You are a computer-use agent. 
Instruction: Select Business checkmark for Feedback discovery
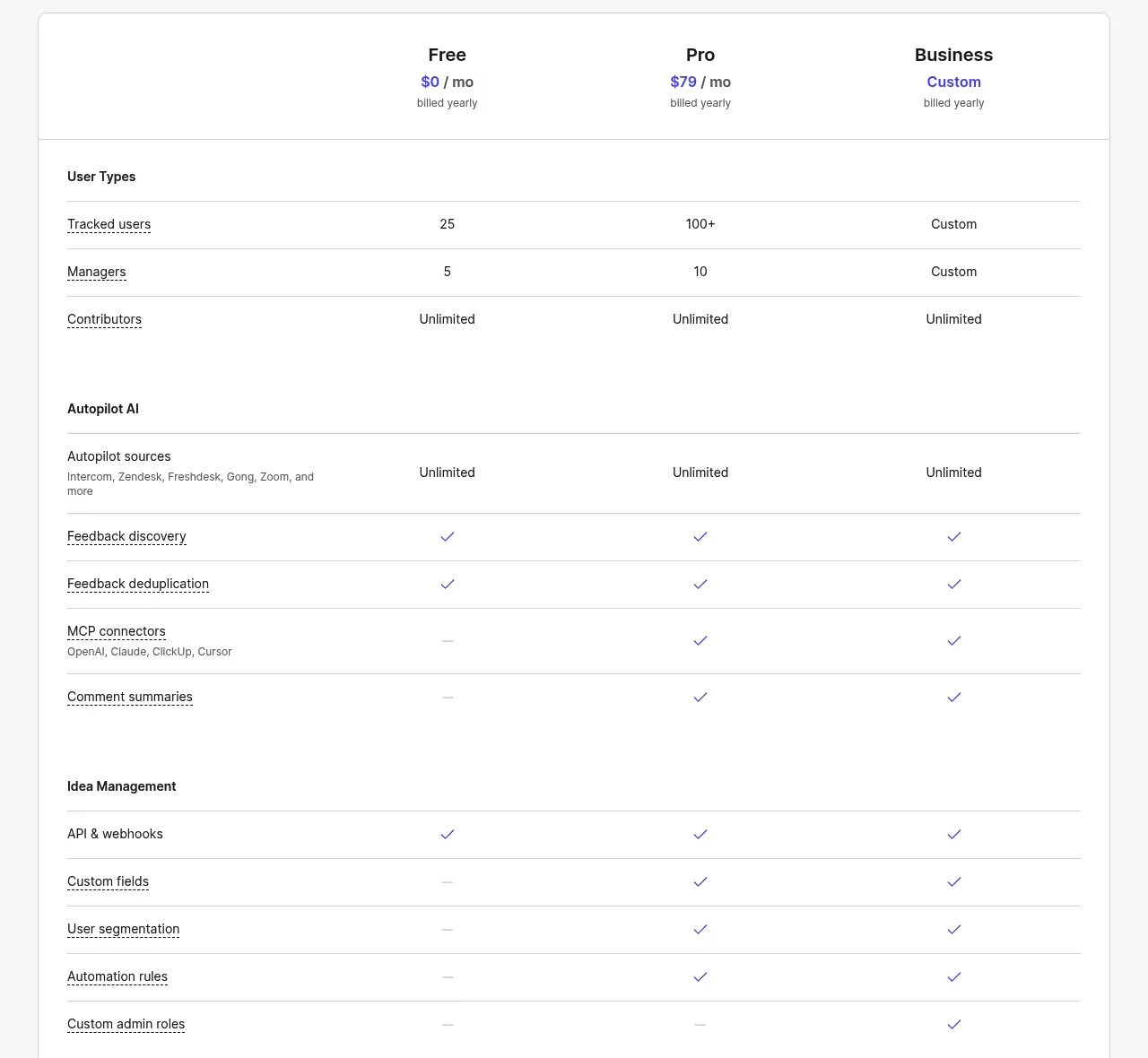(x=954, y=536)
